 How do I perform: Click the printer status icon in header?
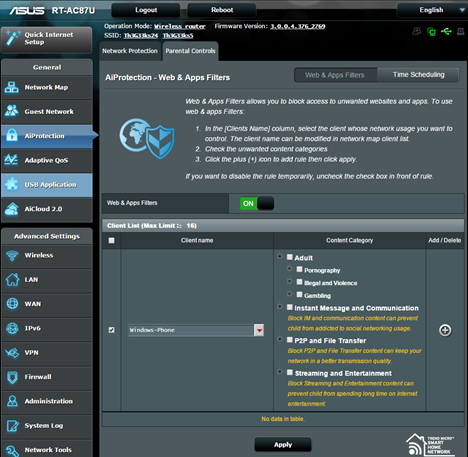(460, 31)
